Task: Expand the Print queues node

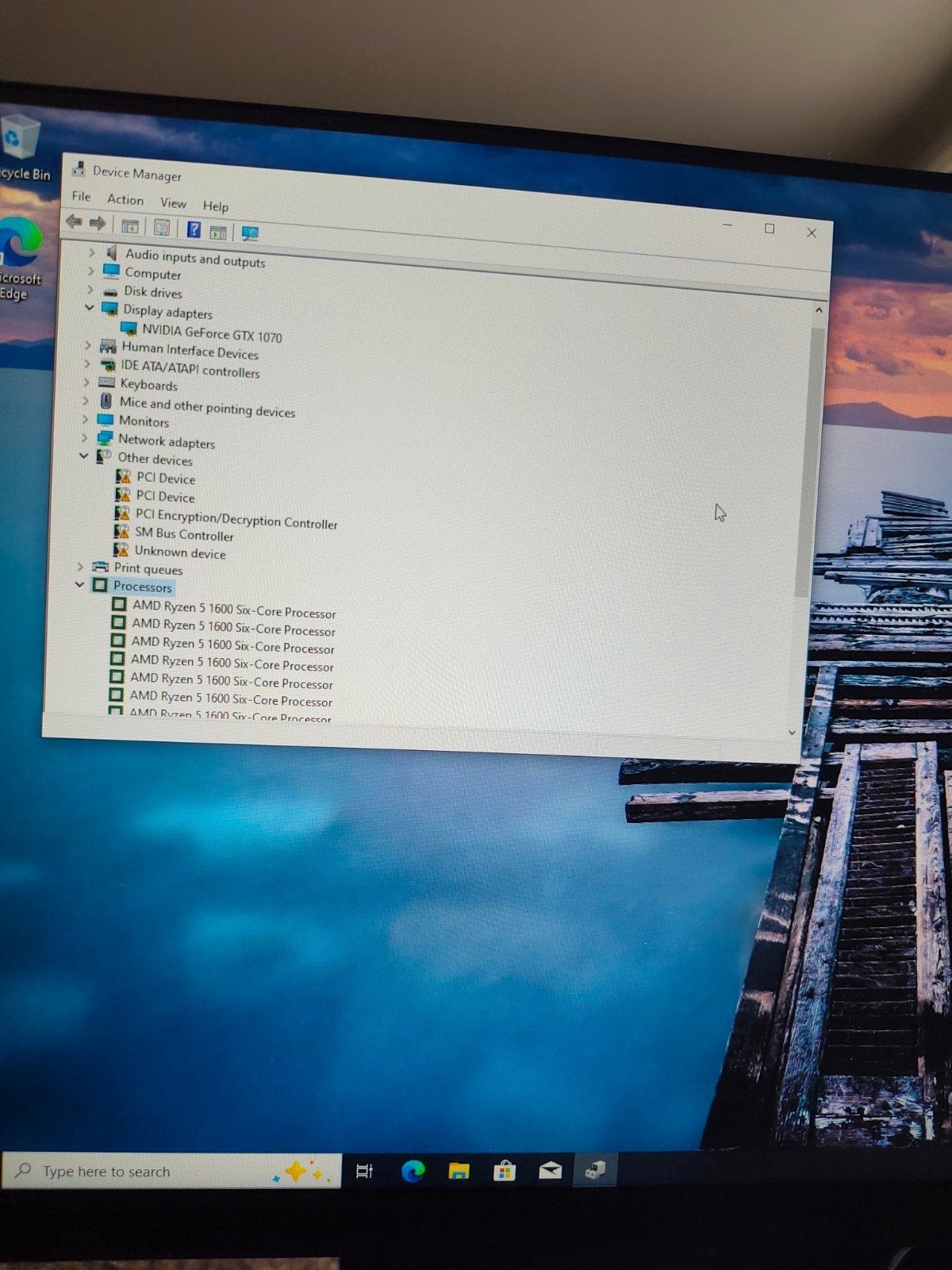Action: (80, 566)
